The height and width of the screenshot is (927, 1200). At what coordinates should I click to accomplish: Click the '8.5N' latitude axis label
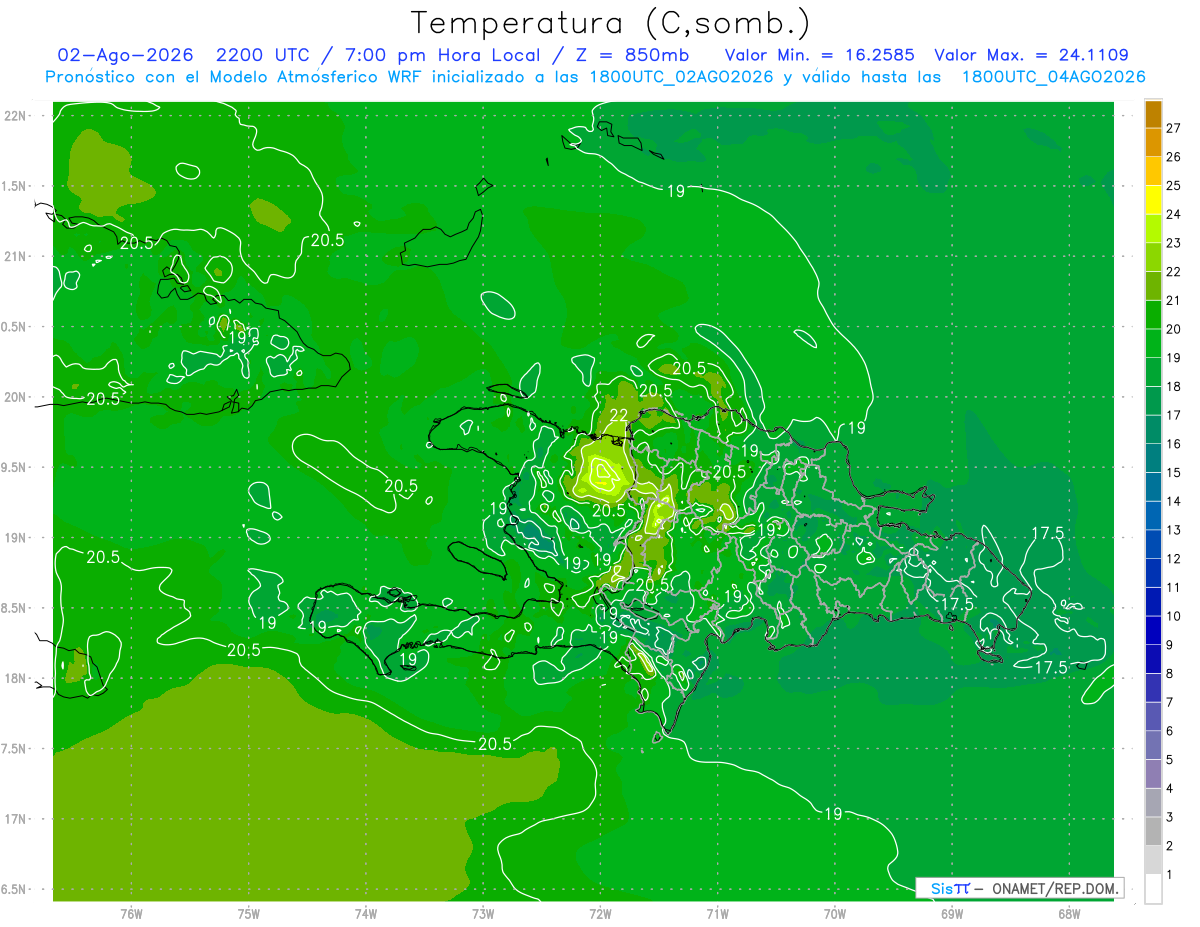click(15, 608)
